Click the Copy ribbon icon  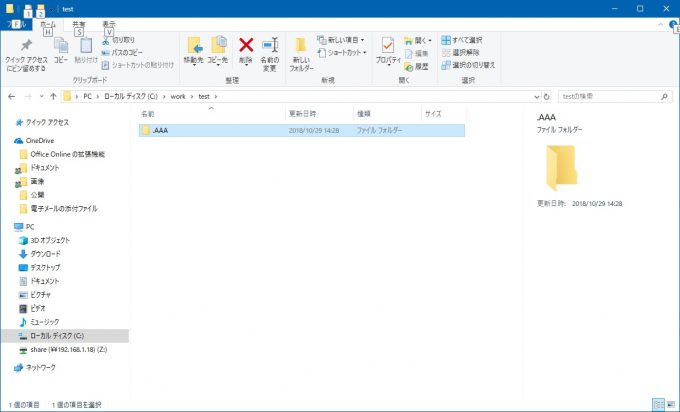pyautogui.click(x=61, y=51)
